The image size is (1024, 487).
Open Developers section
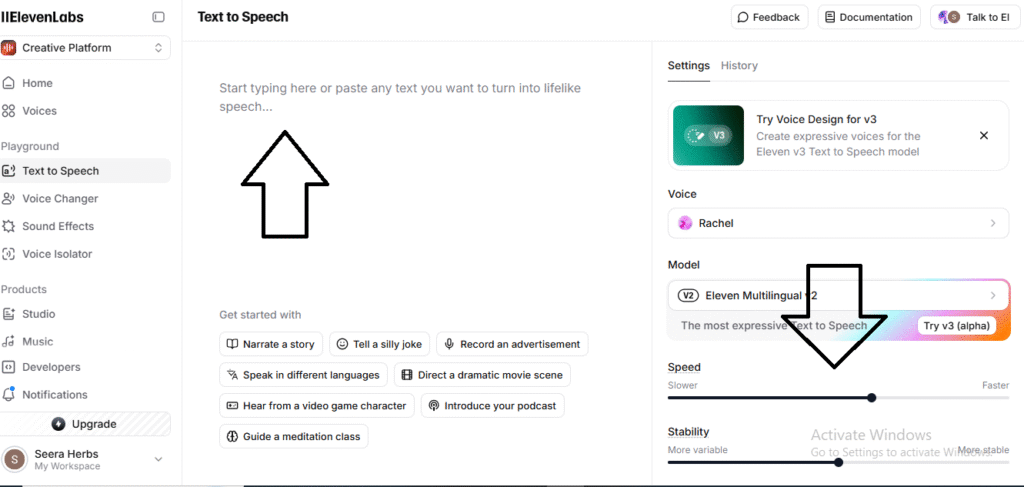[51, 367]
